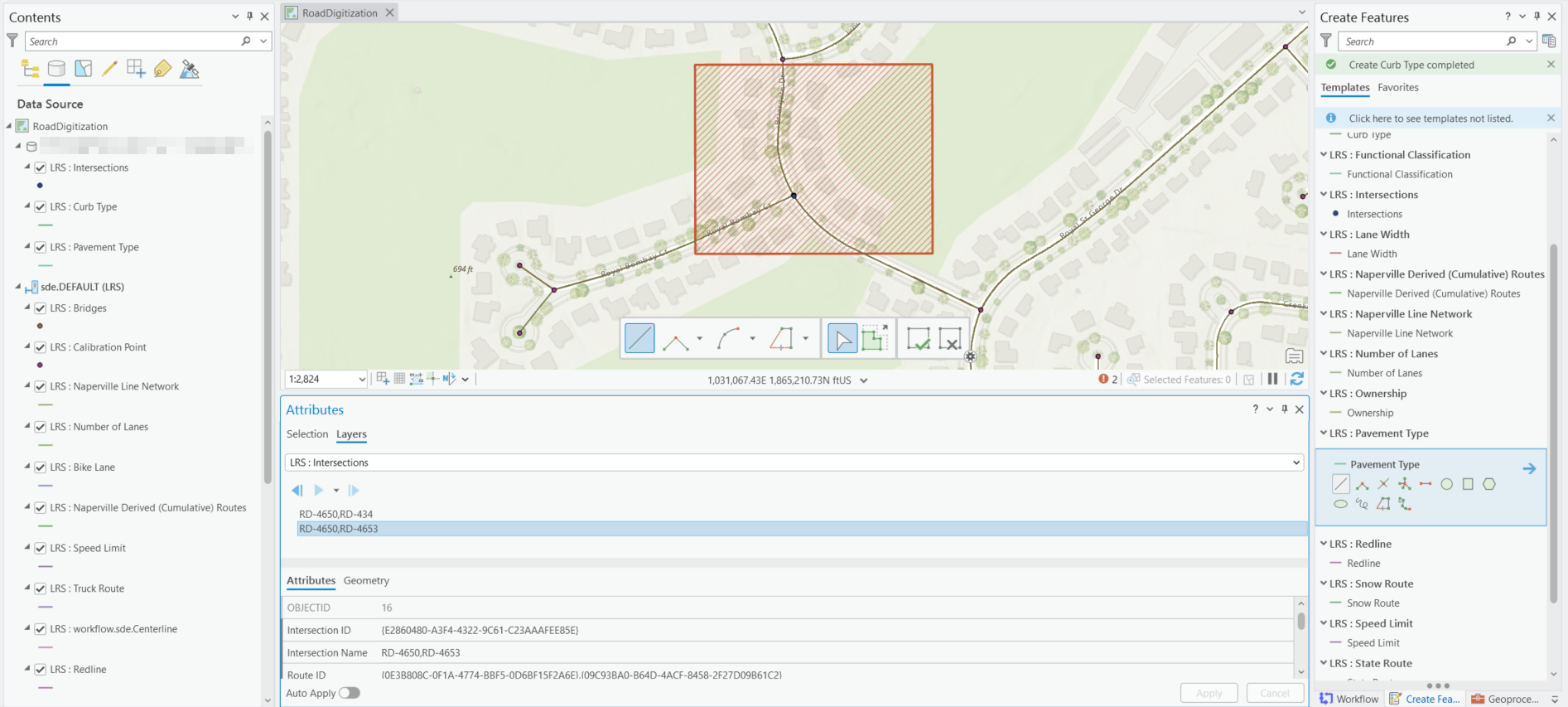
Task: Toggle LRS : Truck Route visibility
Action: [x=40, y=588]
